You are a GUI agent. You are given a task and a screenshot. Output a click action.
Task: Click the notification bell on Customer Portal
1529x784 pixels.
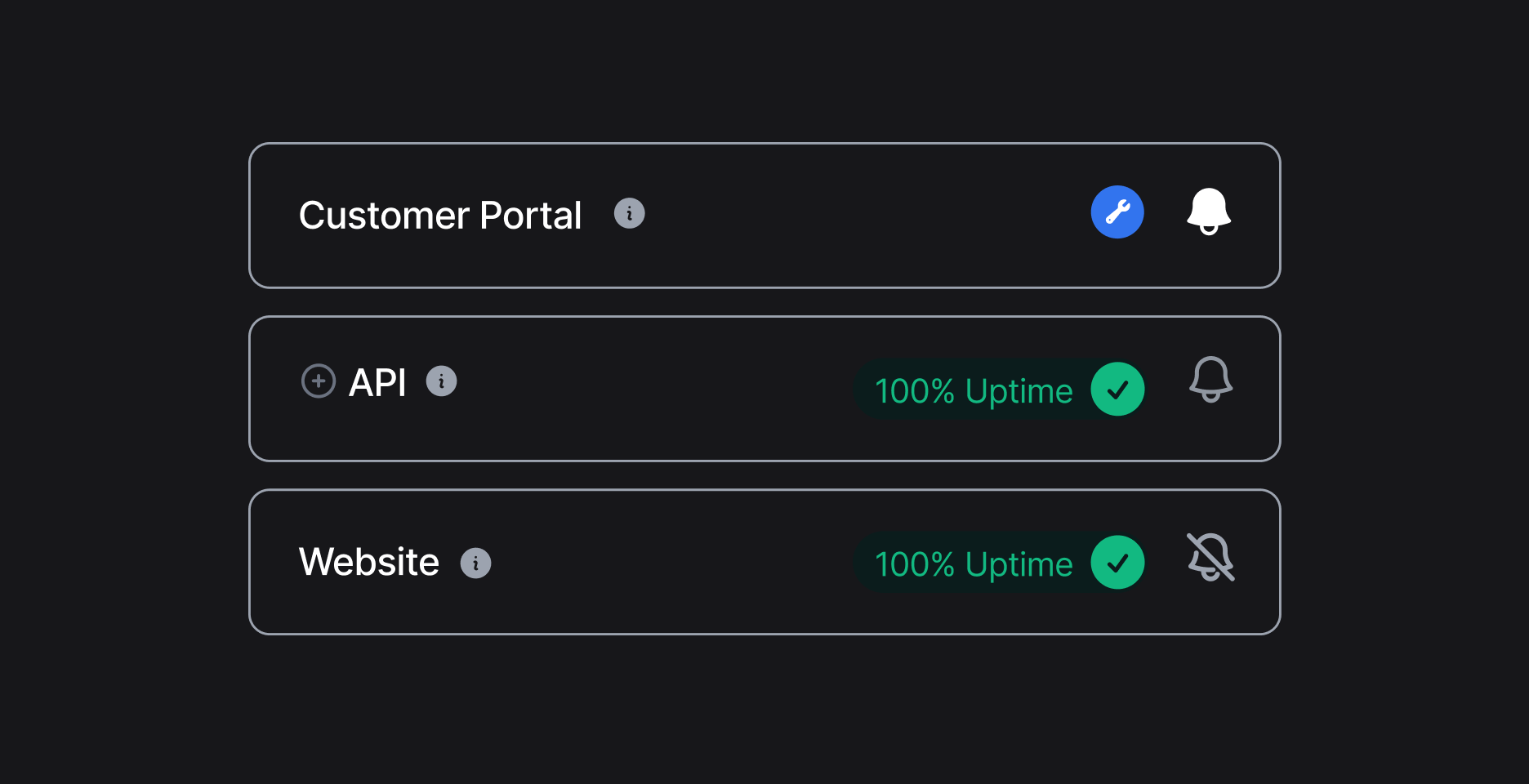pyautogui.click(x=1209, y=212)
